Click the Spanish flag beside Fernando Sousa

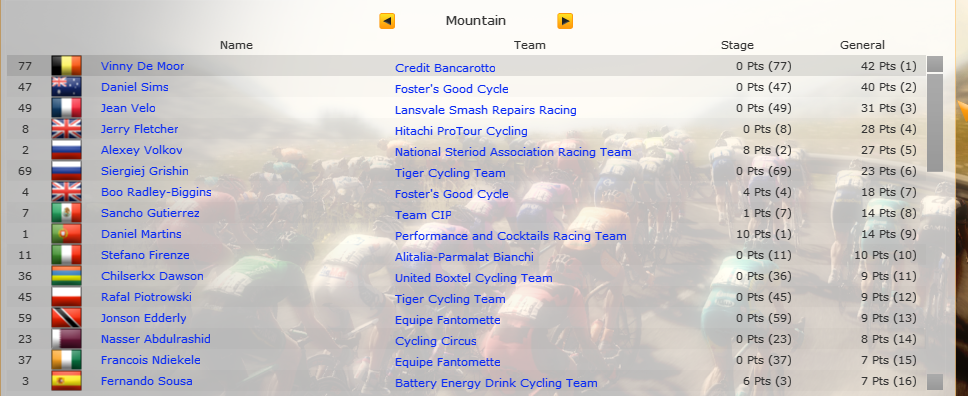[x=66, y=381]
